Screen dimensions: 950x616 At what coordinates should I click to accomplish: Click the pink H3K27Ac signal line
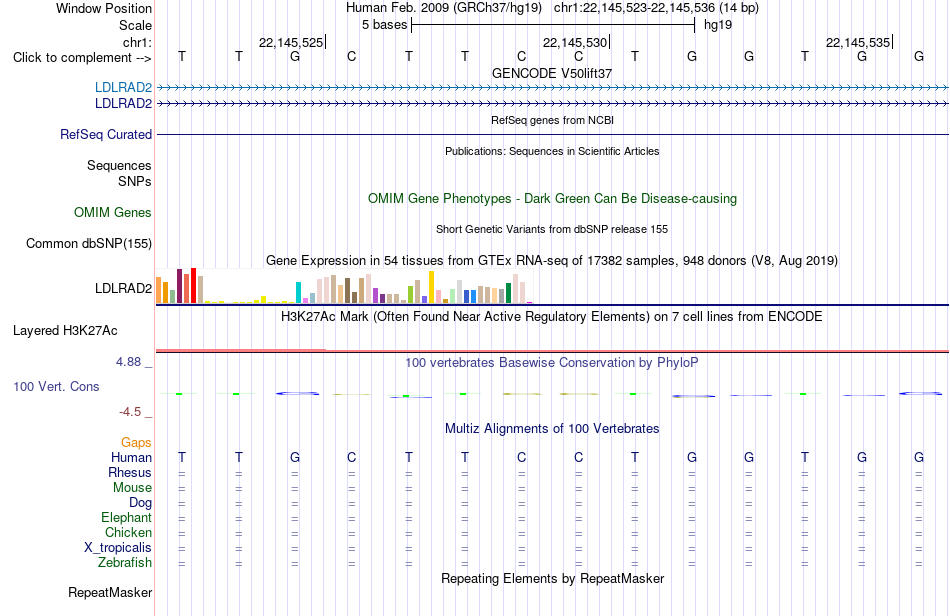(553, 351)
